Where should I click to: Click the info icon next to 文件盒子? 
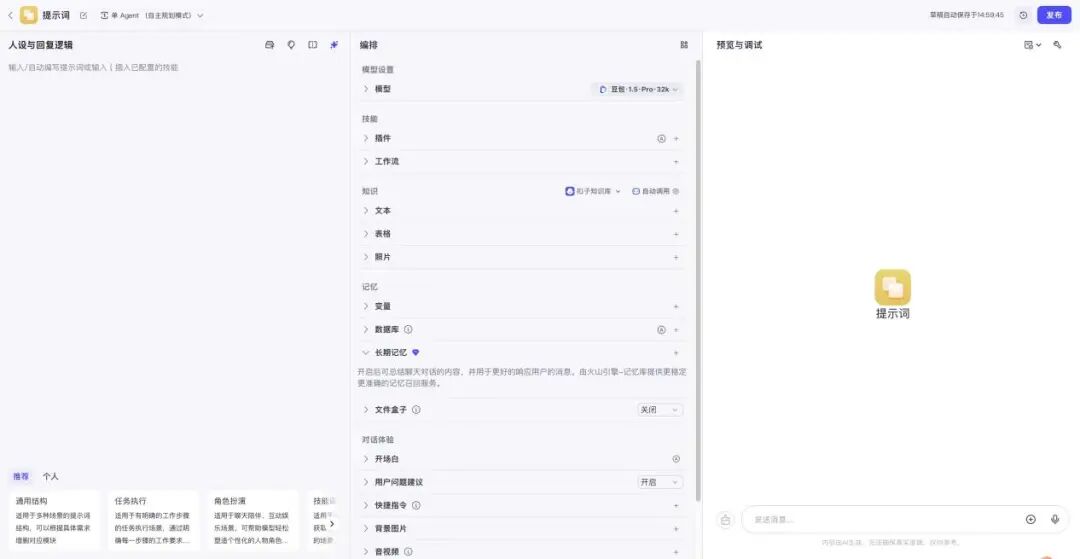click(x=416, y=410)
